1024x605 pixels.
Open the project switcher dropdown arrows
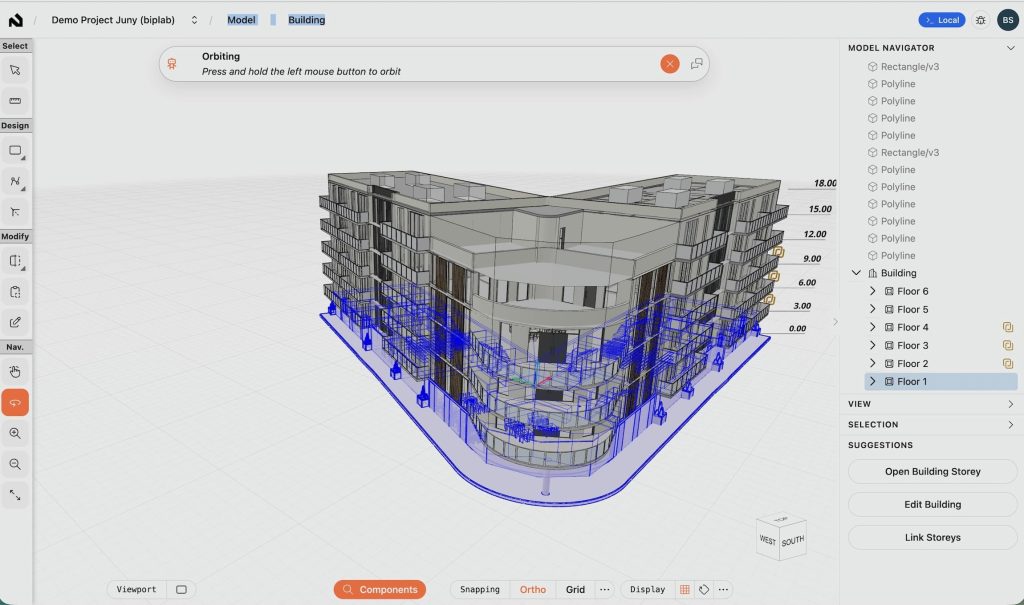pos(194,20)
